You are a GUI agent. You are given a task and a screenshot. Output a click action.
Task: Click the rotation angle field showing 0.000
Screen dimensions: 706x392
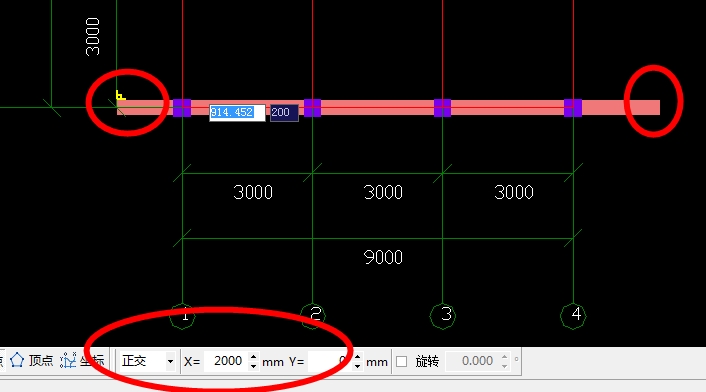point(472,361)
